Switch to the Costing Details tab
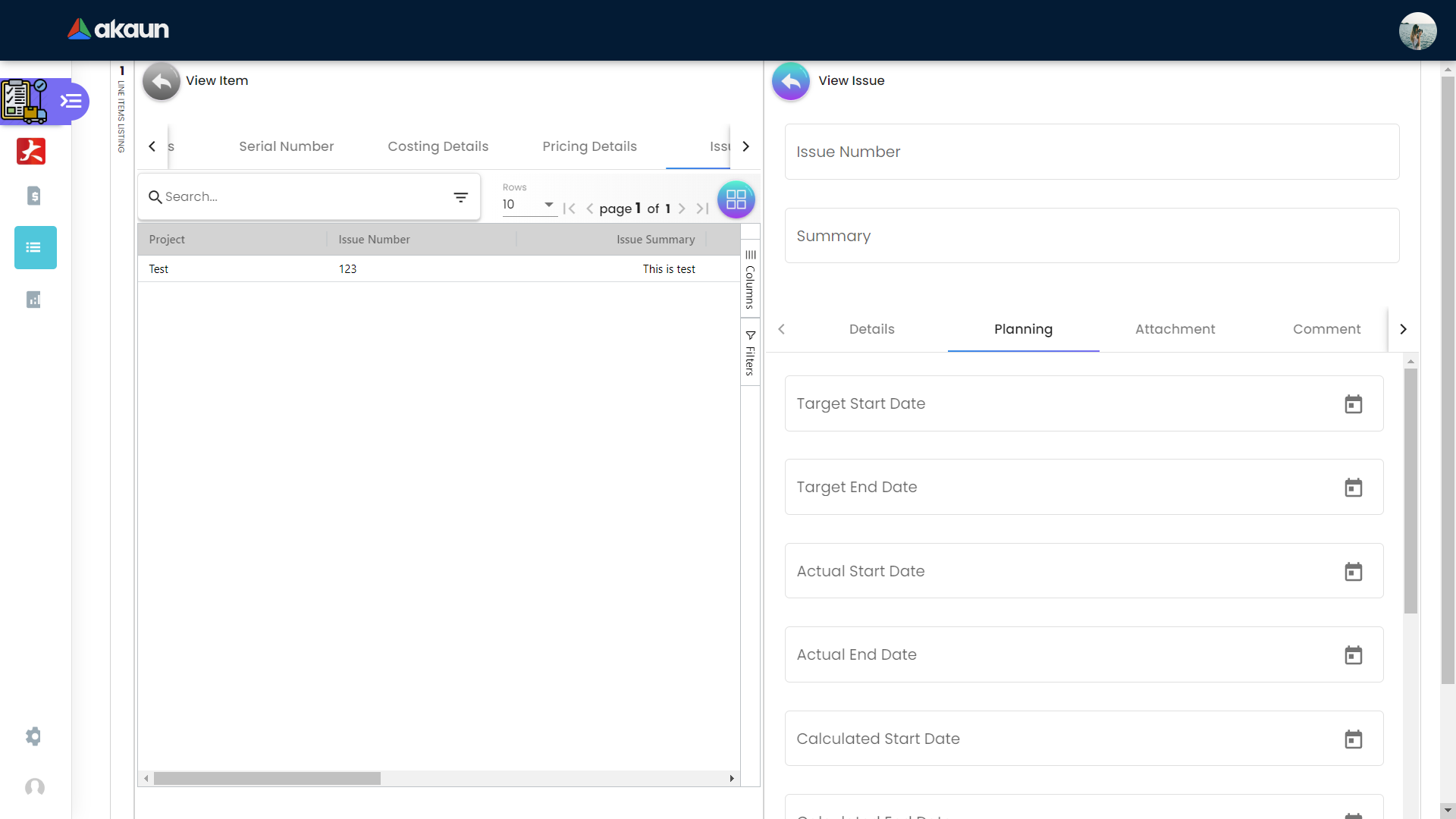 click(438, 146)
